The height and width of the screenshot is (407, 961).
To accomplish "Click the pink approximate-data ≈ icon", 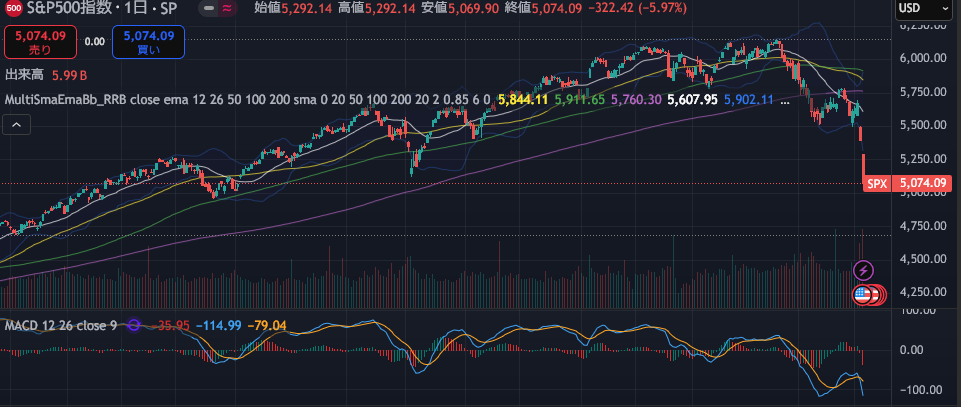I will (x=227, y=9).
